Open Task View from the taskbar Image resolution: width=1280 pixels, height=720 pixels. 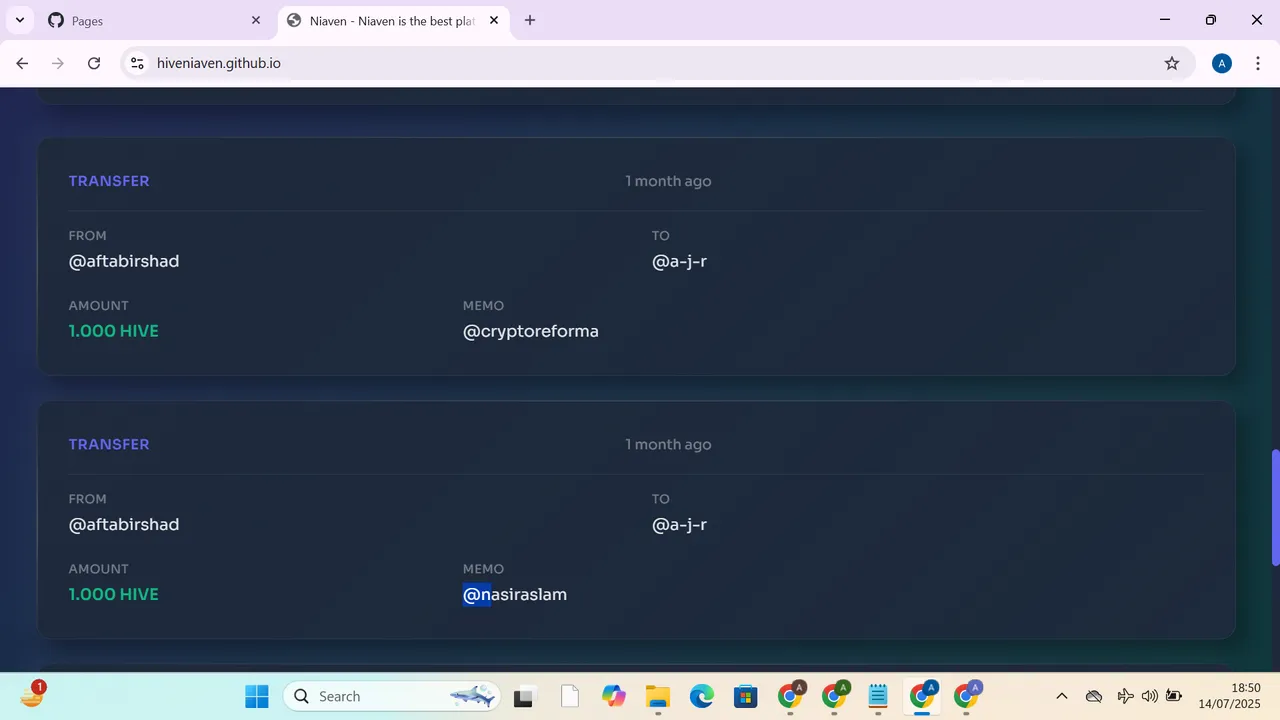pos(523,696)
